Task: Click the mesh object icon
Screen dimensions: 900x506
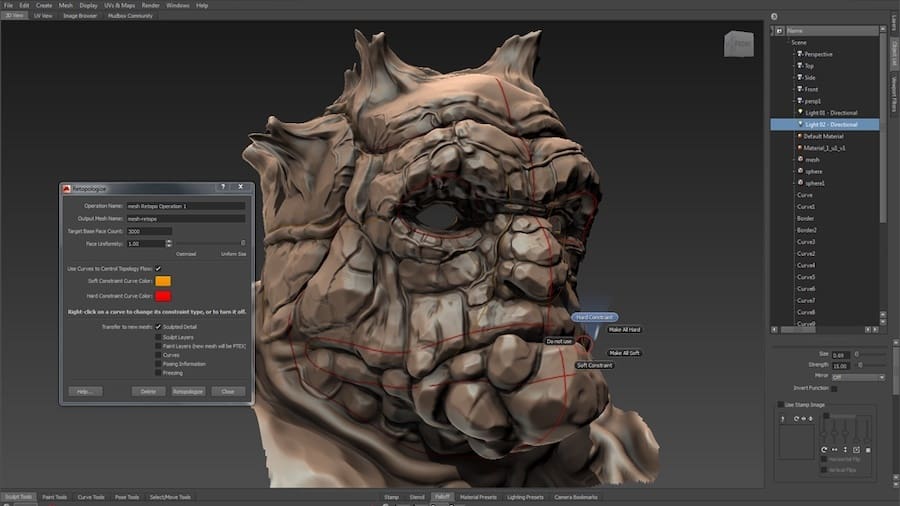Action: point(800,159)
